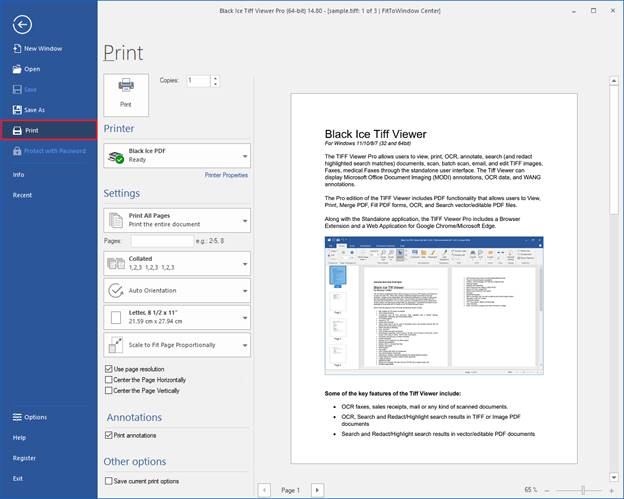Click the Pages range input field
This screenshot has height=499, width=624.
pos(162,241)
